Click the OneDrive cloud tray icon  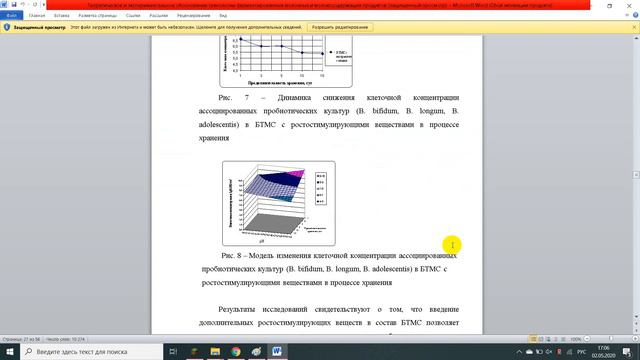(x=529, y=352)
